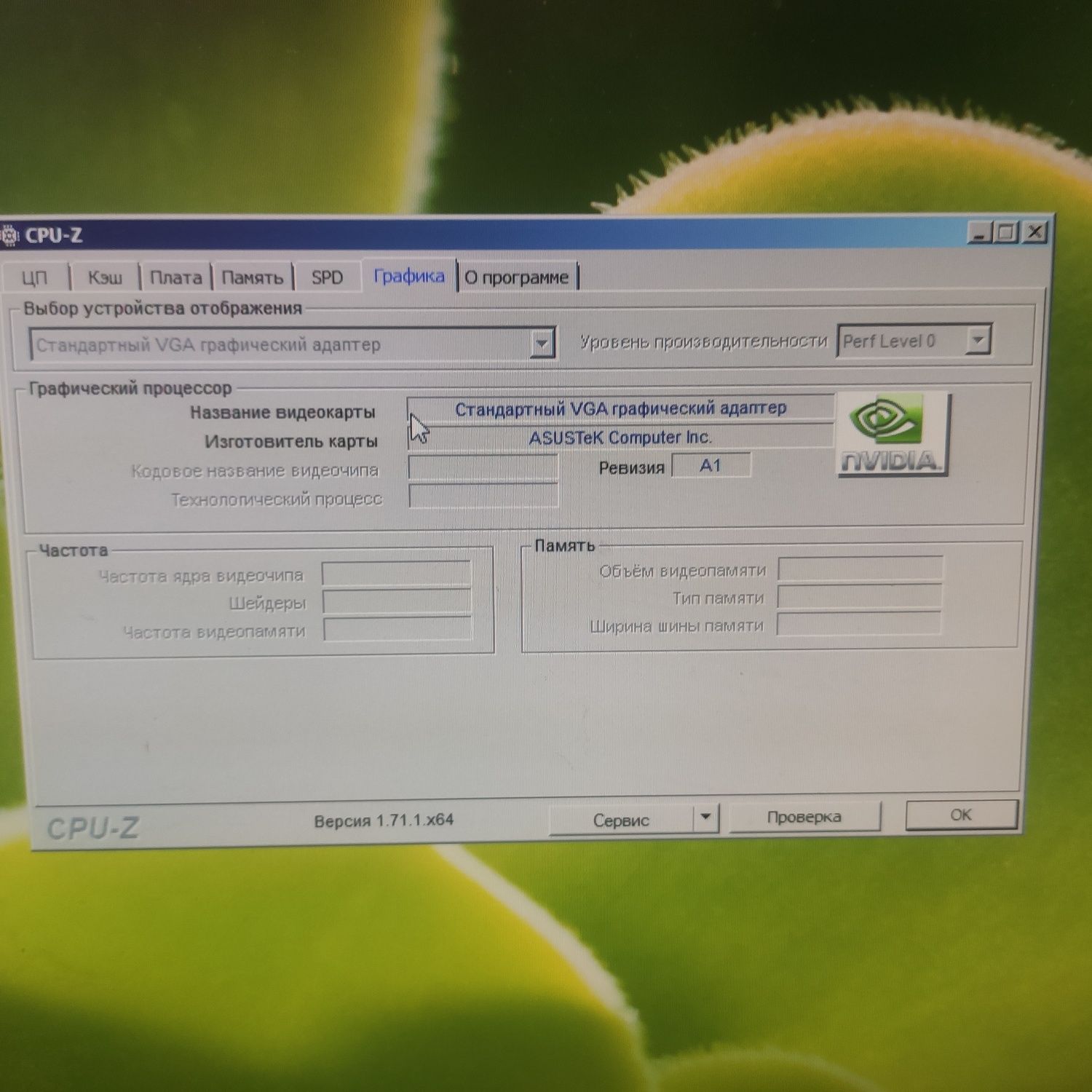Click the Ширина шины памяти field
The image size is (1092, 1092).
coord(859,624)
